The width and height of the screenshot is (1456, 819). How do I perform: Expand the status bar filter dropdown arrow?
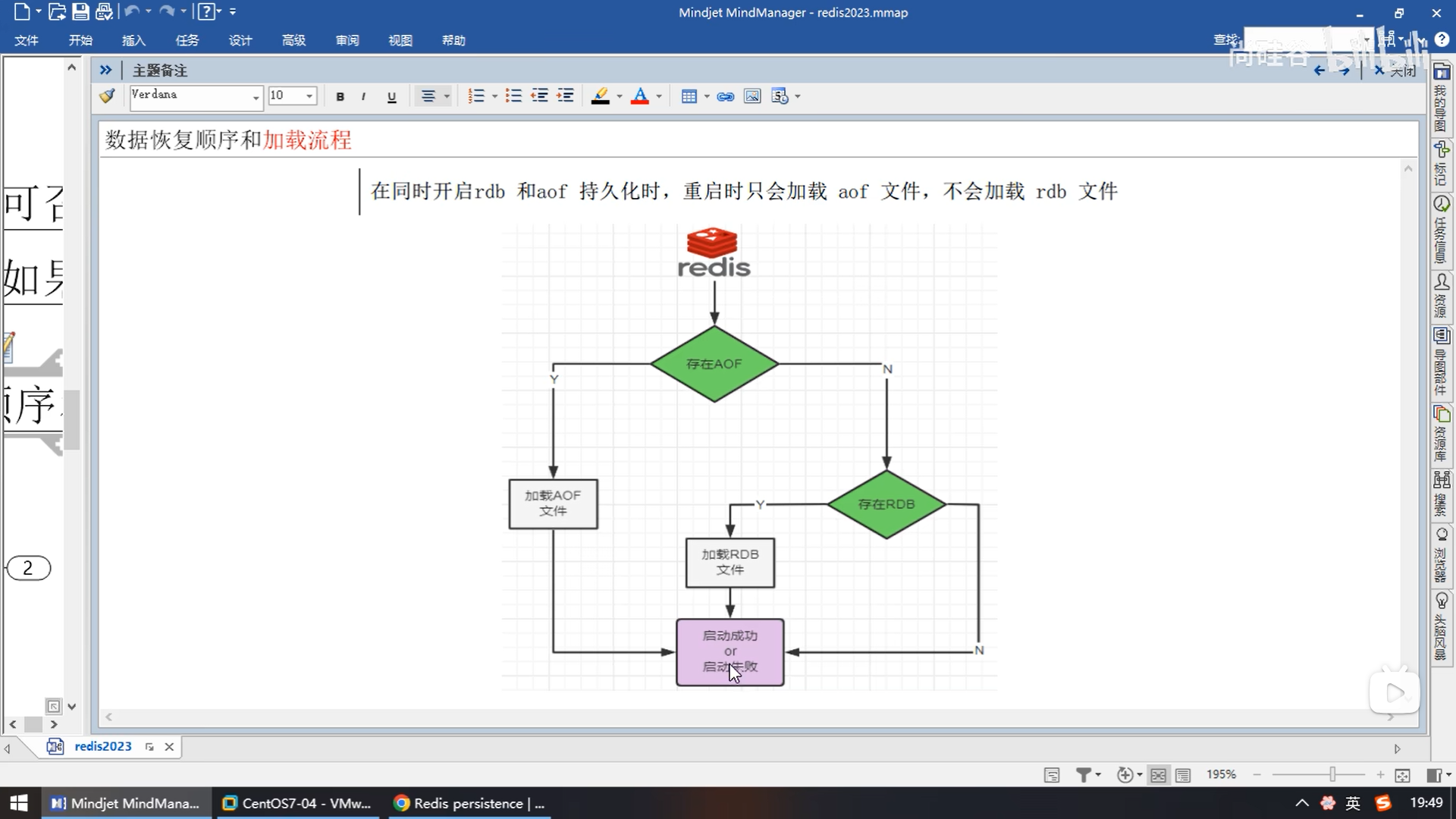(1098, 775)
